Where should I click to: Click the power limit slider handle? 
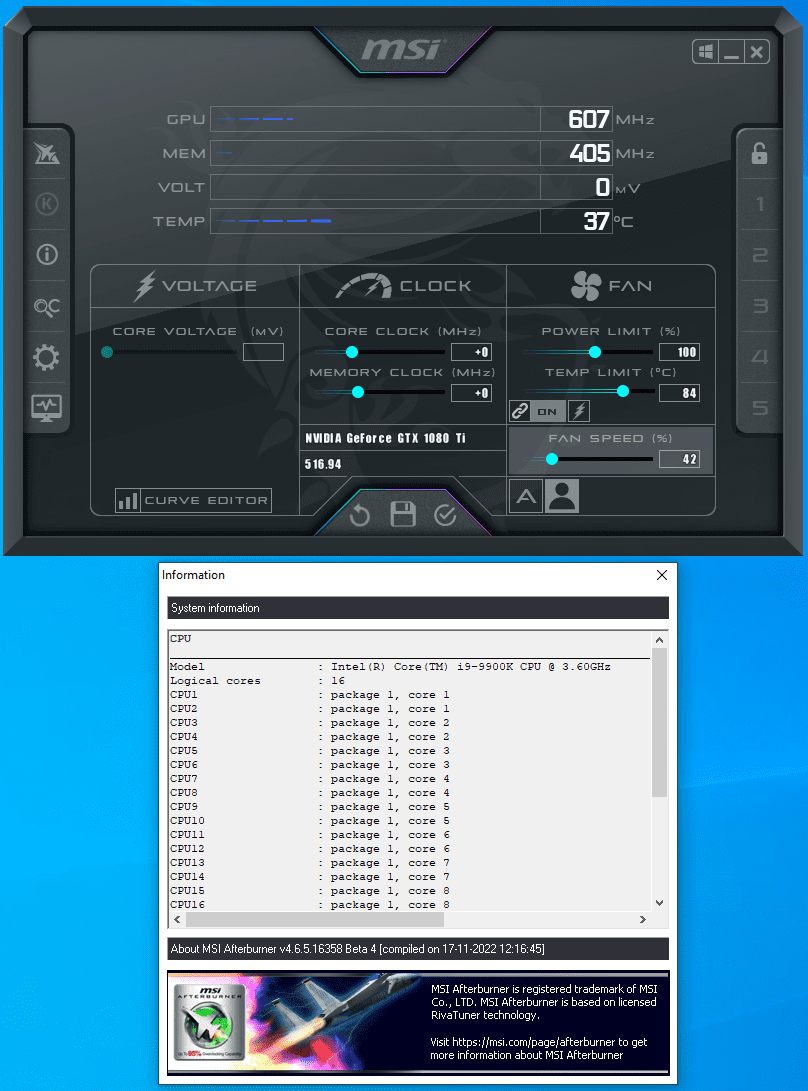(x=595, y=352)
